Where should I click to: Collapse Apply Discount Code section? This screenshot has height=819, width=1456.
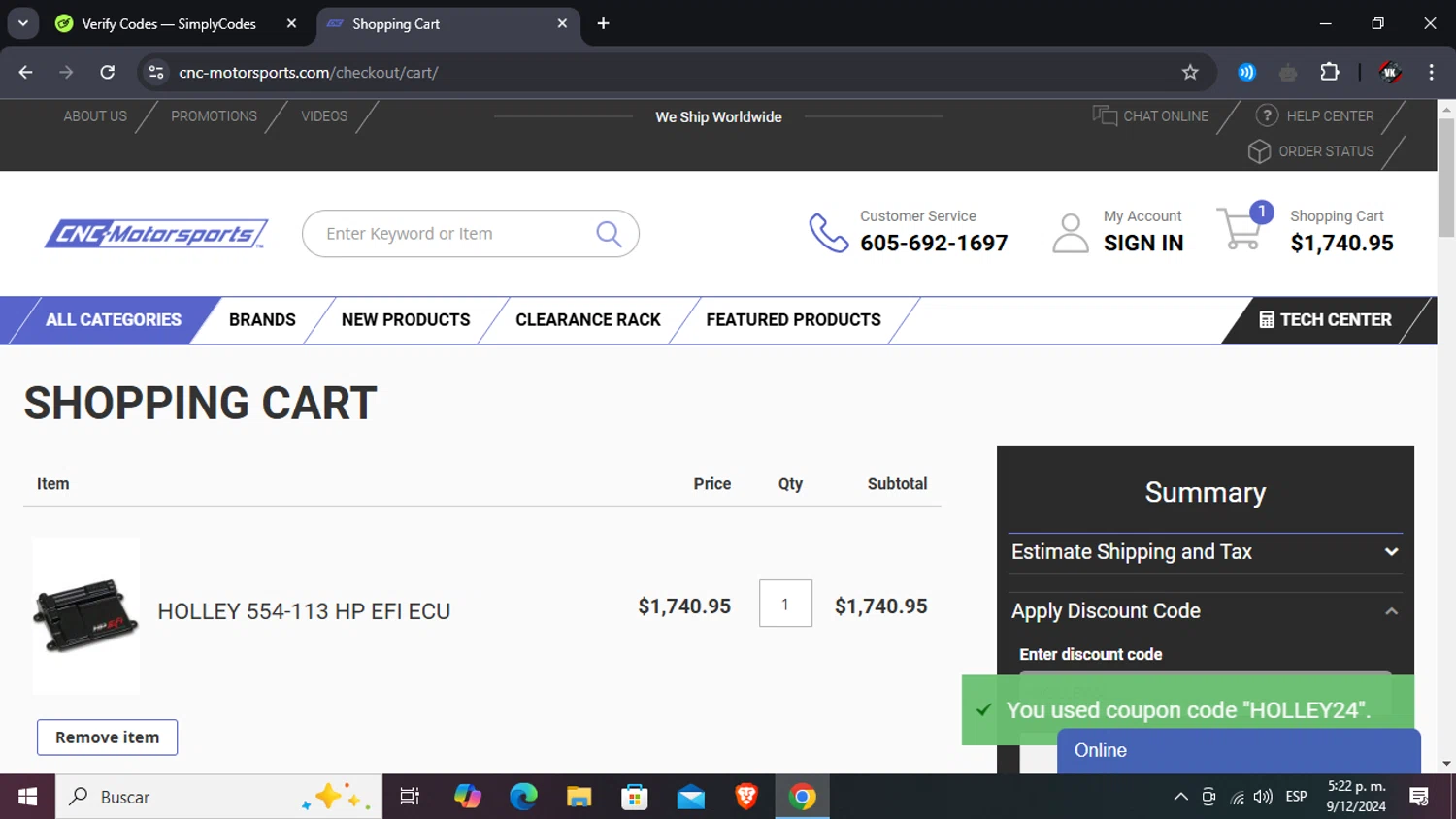click(x=1205, y=610)
